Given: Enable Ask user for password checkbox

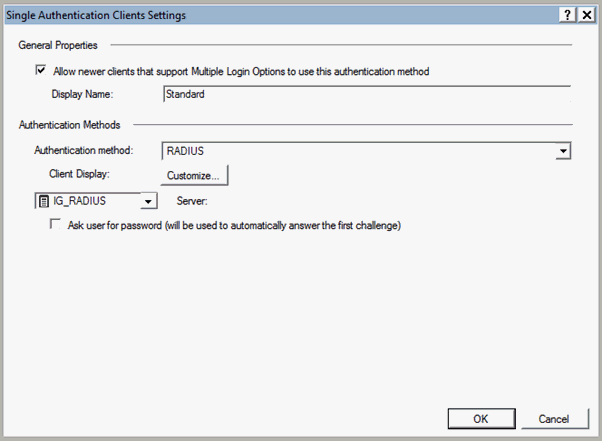Looking at the screenshot, I should click(x=55, y=225).
